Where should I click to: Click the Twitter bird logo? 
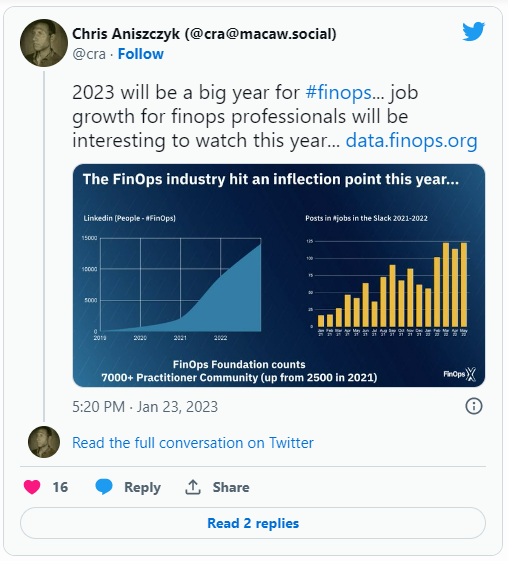(473, 31)
